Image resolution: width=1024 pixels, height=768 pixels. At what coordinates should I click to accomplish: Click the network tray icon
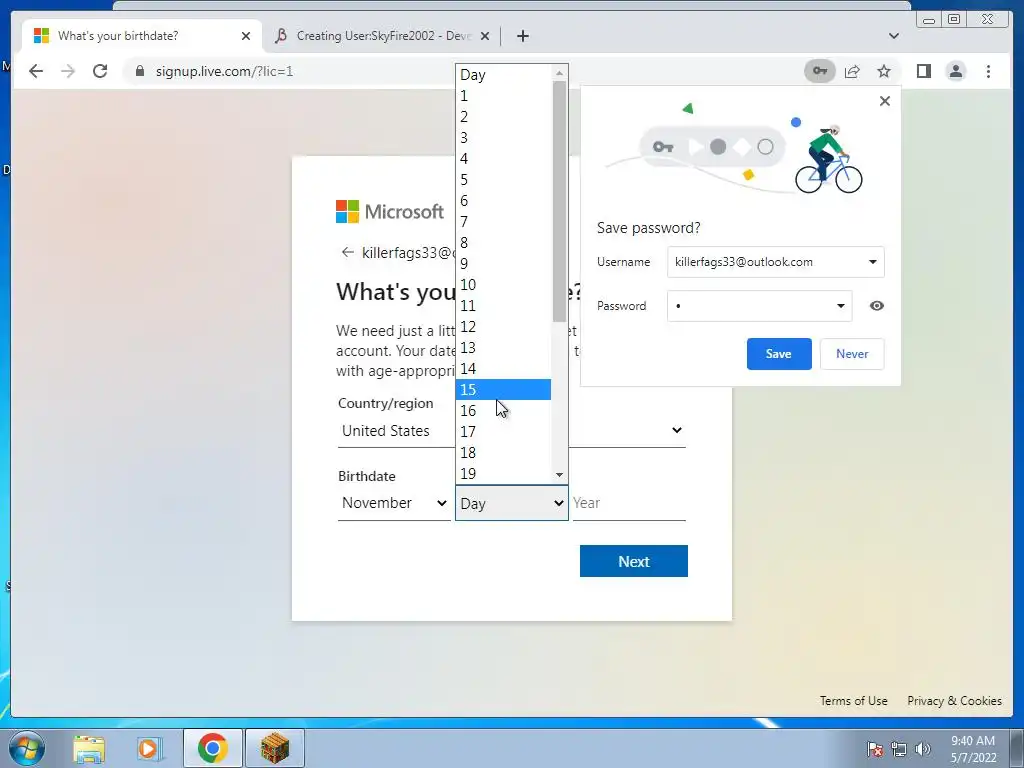[x=899, y=749]
